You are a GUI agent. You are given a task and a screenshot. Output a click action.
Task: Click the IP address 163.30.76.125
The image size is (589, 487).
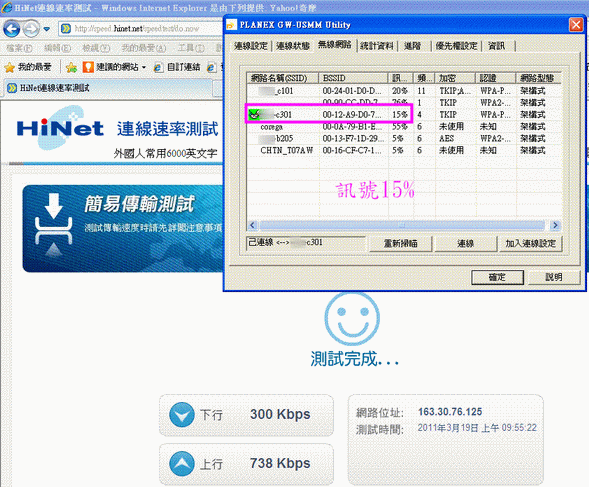450,412
